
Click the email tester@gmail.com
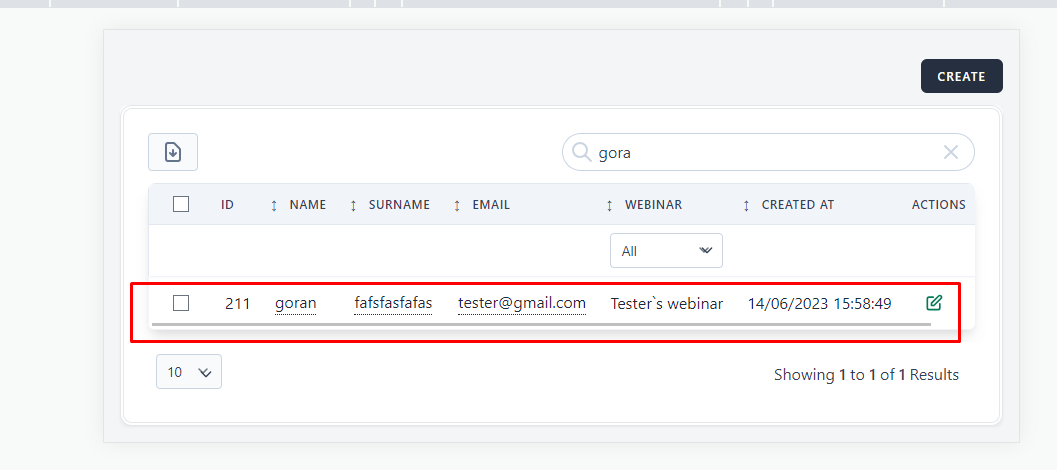point(522,303)
